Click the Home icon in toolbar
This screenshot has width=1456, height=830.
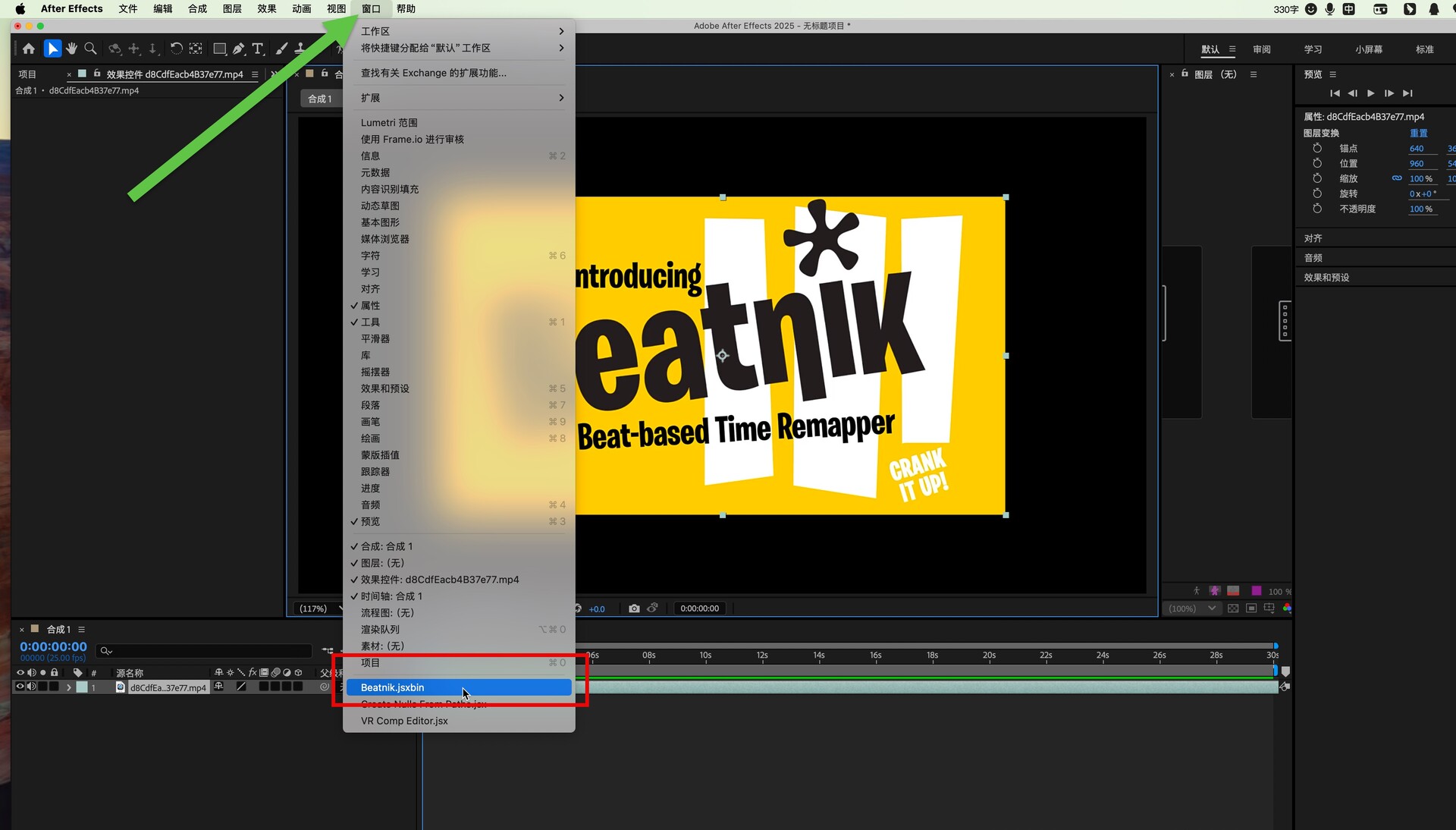coord(29,49)
